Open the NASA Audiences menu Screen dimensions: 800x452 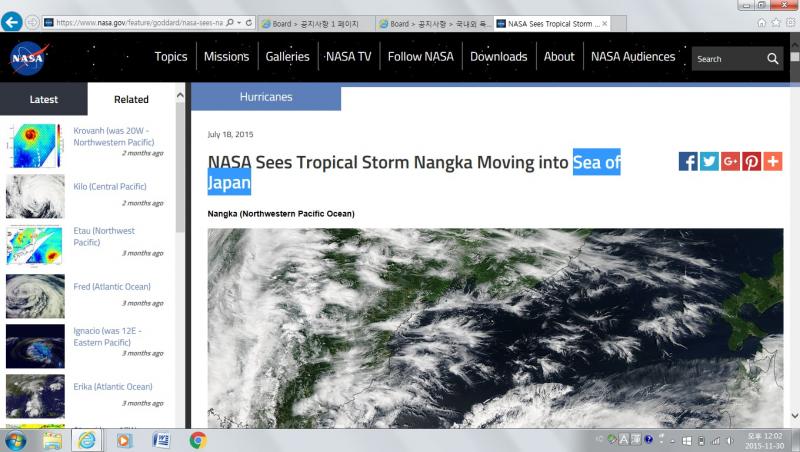coord(633,57)
